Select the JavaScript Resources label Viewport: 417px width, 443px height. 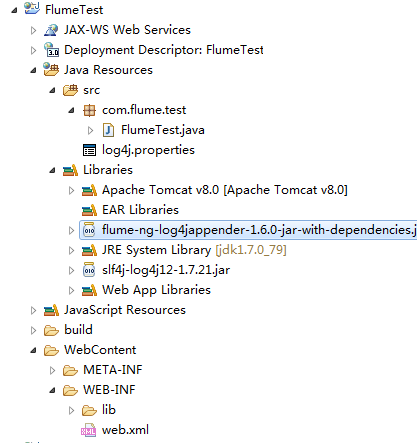125,310
